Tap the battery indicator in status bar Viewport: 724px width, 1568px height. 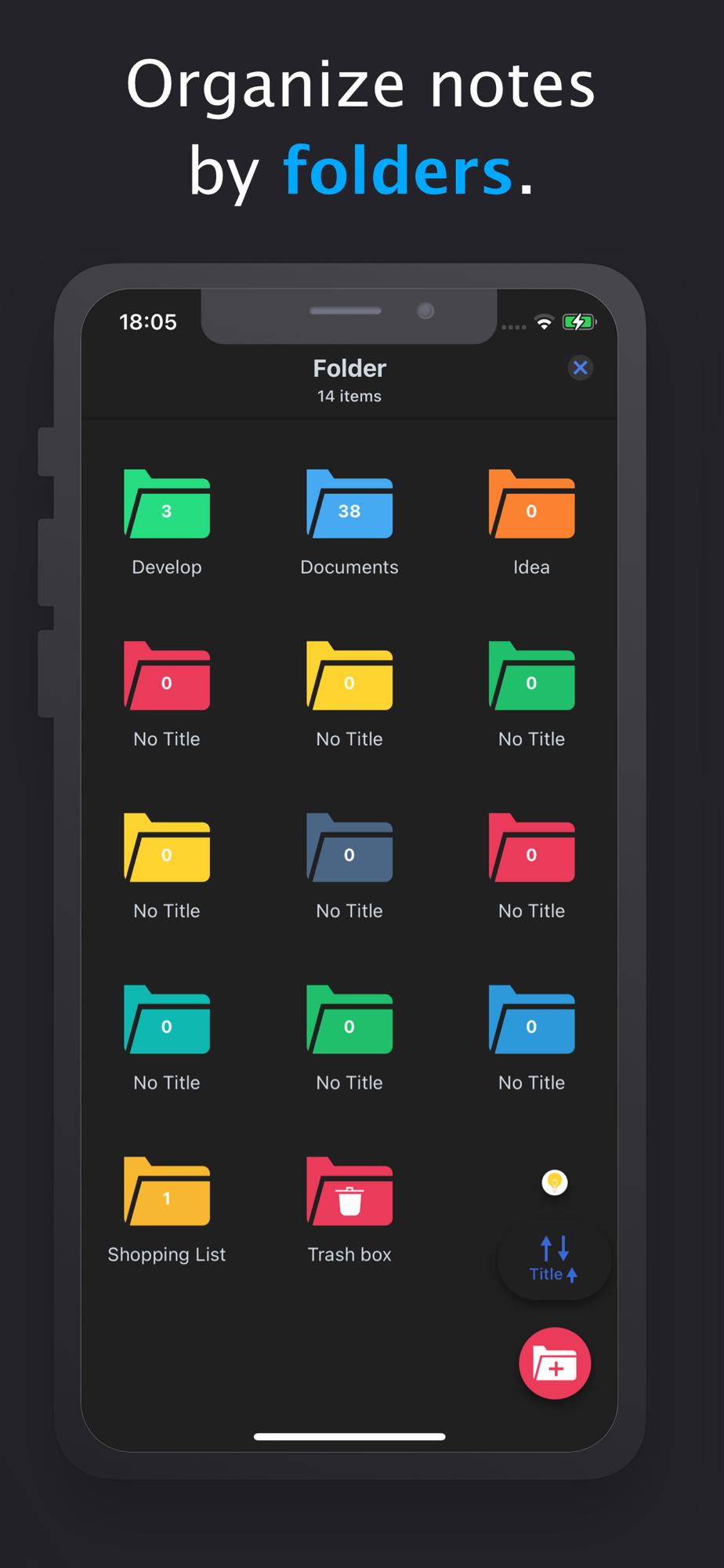tap(579, 321)
